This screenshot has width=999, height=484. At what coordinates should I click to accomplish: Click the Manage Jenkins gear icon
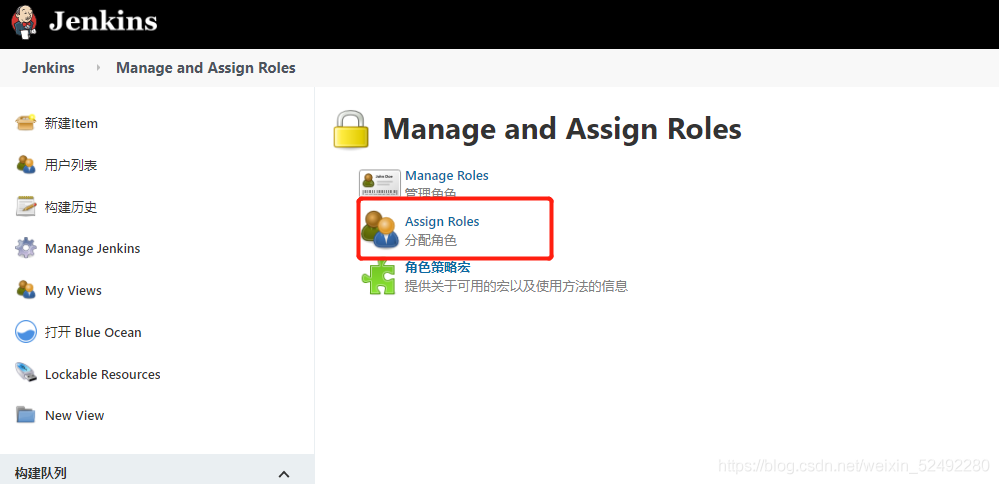tap(25, 248)
